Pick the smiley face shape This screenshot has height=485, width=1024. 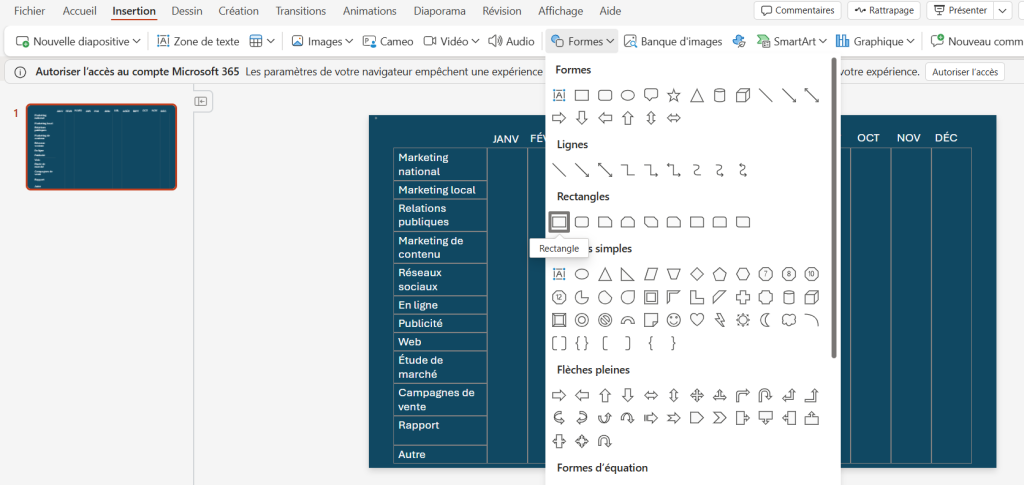pos(673,320)
